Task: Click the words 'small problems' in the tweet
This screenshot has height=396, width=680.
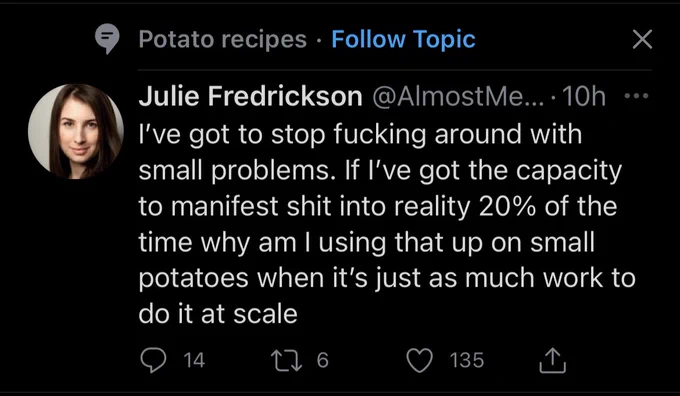Action: tap(234, 171)
